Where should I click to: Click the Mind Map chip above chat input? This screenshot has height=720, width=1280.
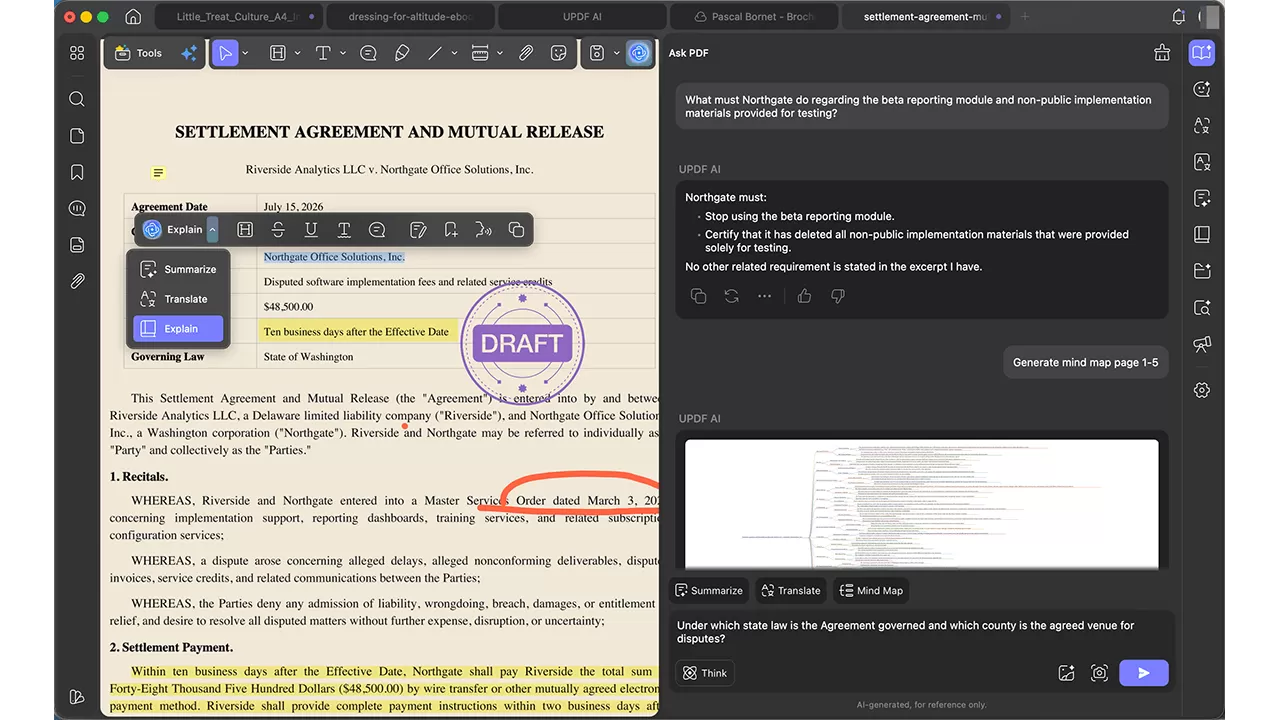pyautogui.click(x=871, y=590)
